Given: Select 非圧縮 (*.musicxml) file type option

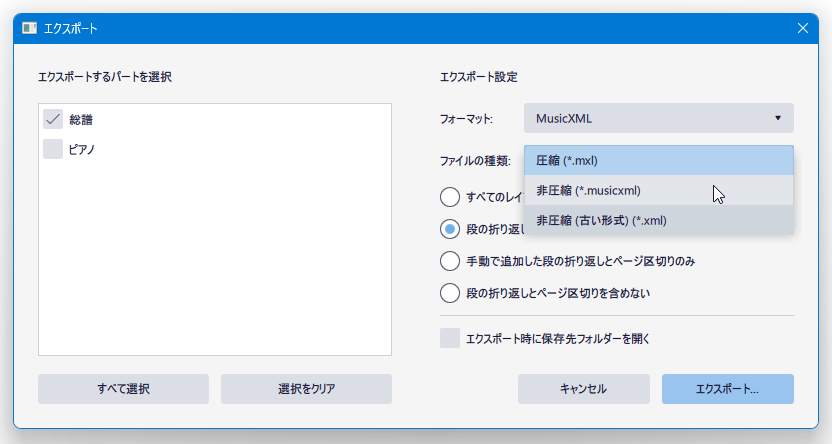Looking at the screenshot, I should (658, 190).
